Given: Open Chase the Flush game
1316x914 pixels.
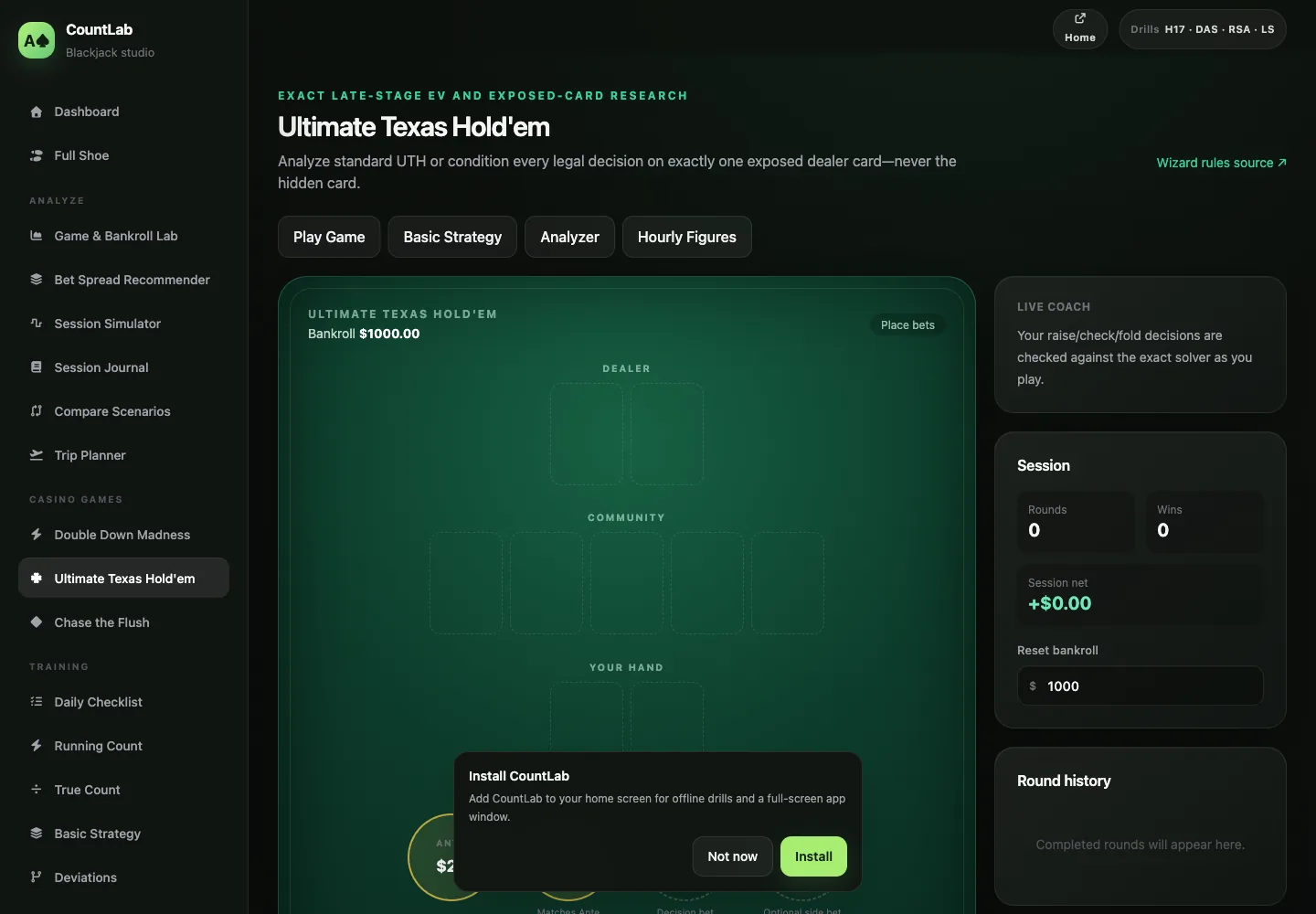Looking at the screenshot, I should (x=123, y=622).
